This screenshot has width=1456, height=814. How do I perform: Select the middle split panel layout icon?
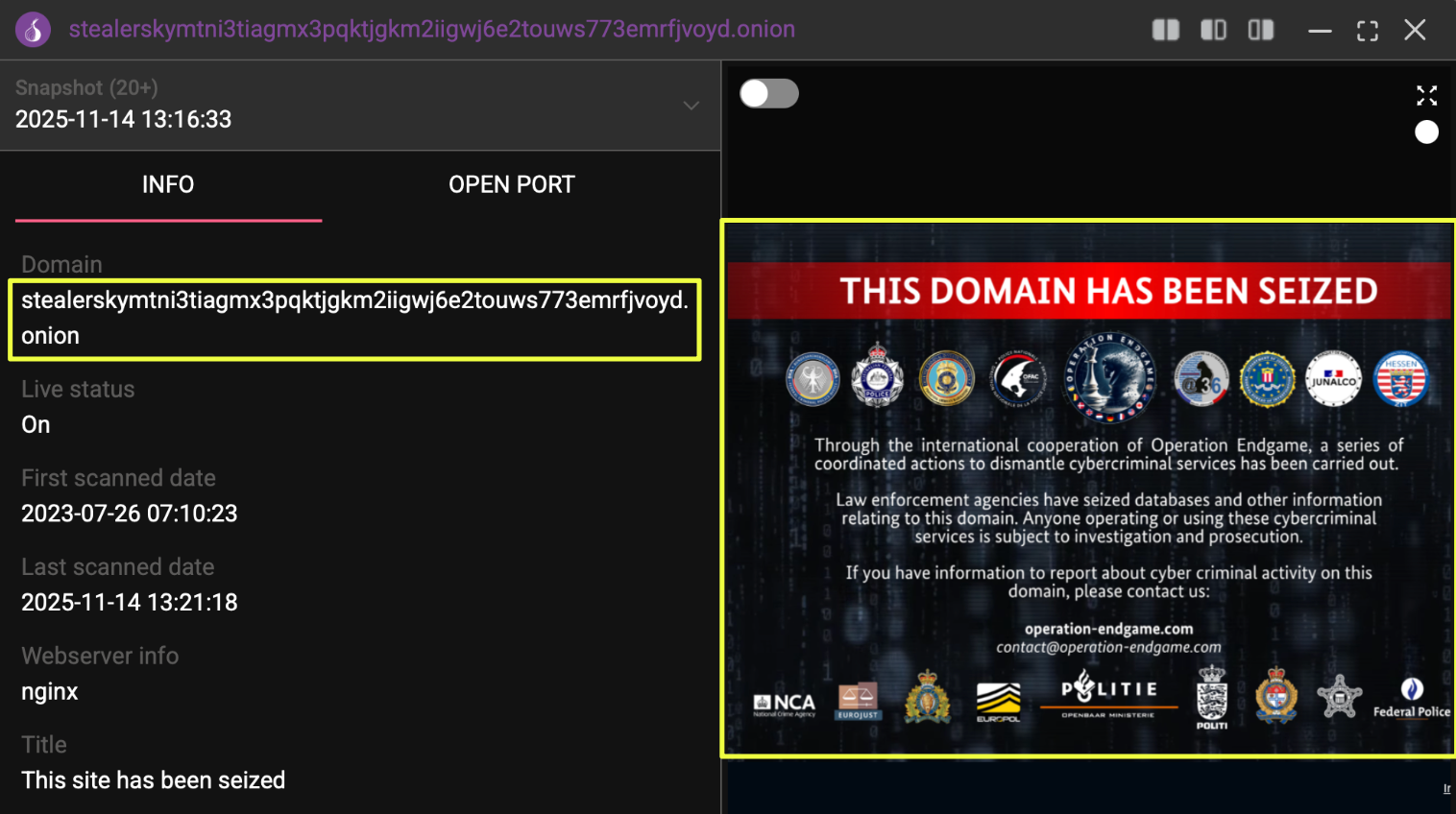(x=1213, y=30)
